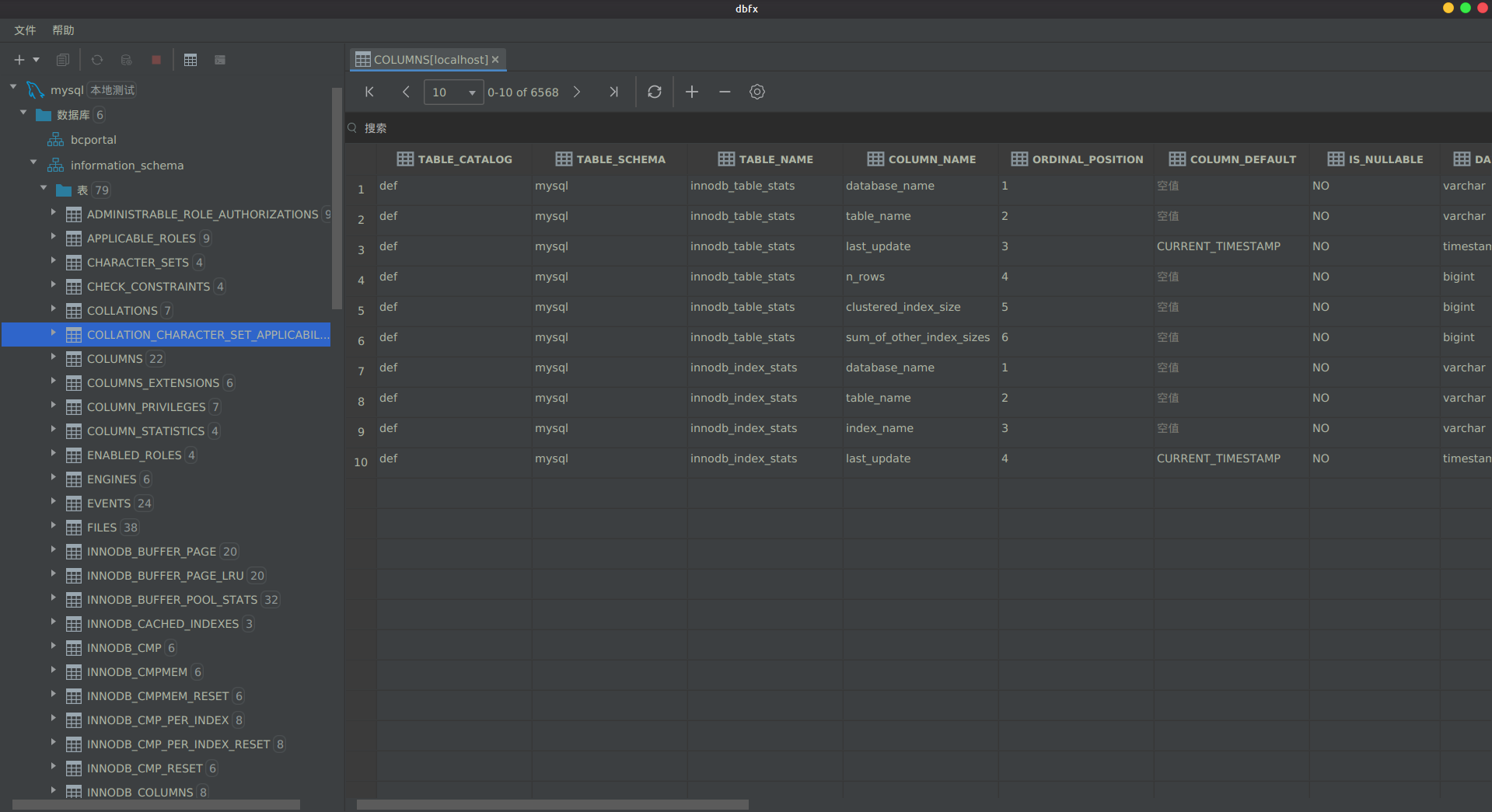Image resolution: width=1492 pixels, height=812 pixels.
Task: Select the COLUMN_PRIVILEGES table
Action: (x=146, y=407)
